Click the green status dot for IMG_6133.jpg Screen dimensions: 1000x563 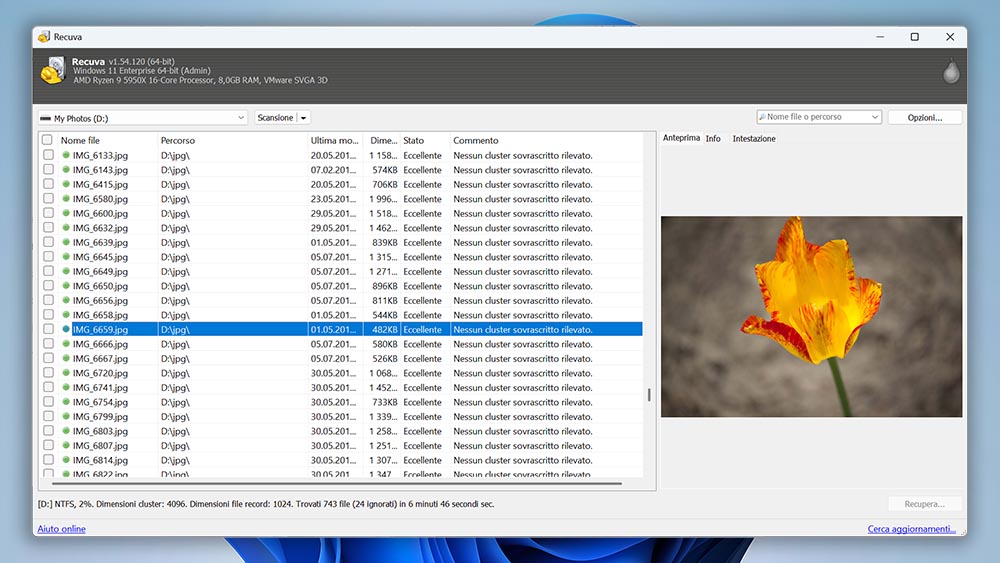pos(66,155)
